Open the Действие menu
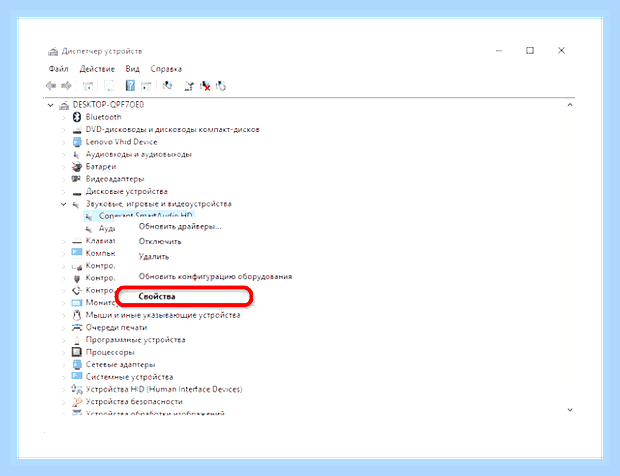Screen dimensions: 620x476 [97, 69]
